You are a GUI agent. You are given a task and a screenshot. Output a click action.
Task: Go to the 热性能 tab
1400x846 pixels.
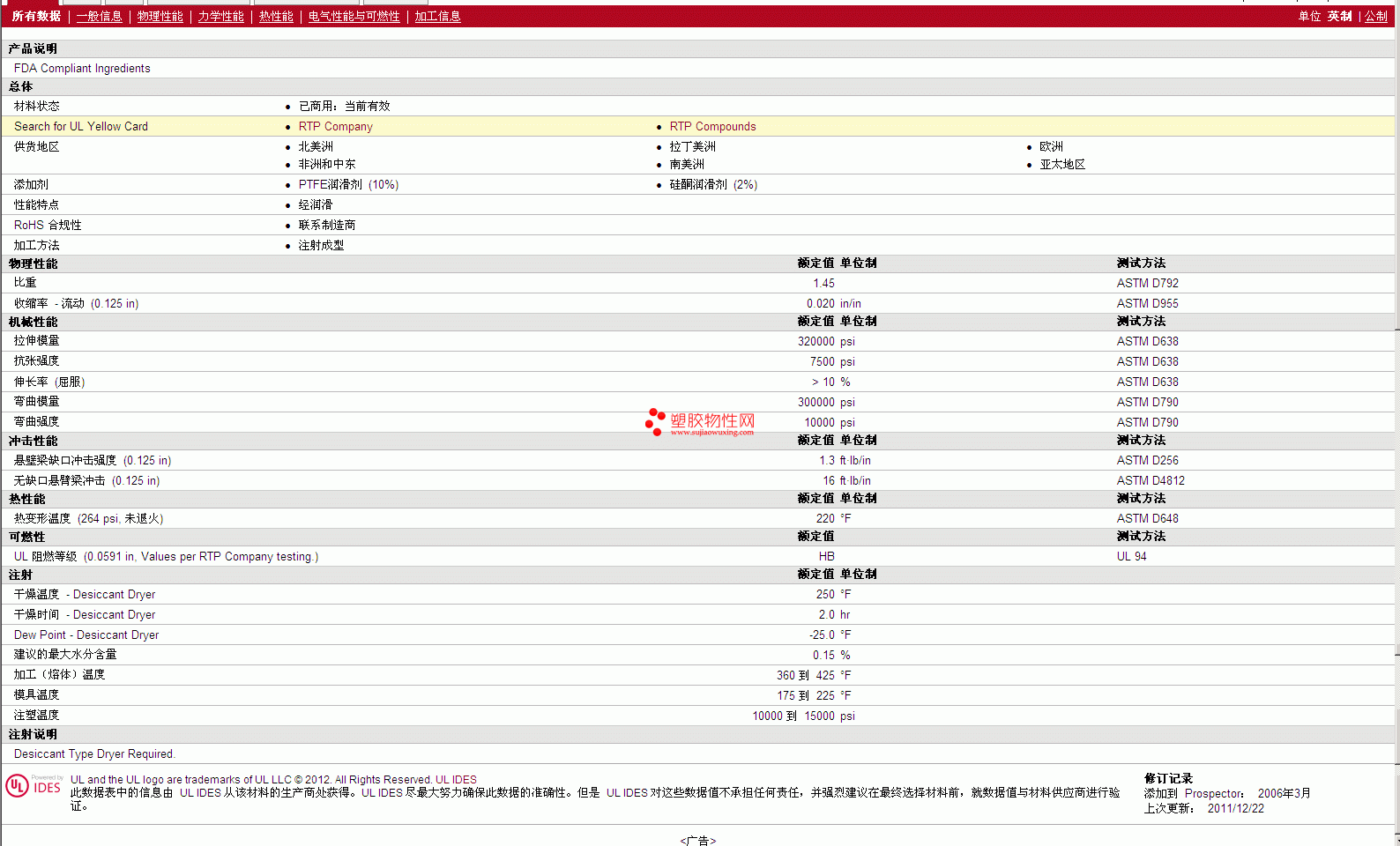tap(276, 16)
